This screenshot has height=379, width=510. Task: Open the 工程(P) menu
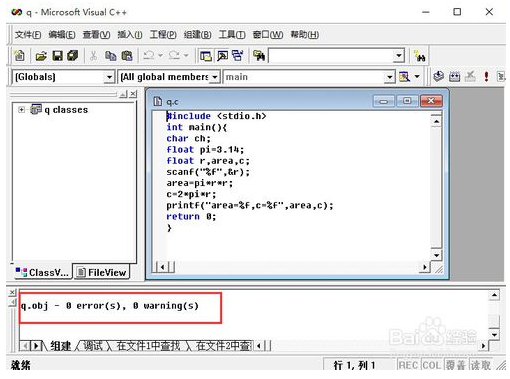coord(163,35)
